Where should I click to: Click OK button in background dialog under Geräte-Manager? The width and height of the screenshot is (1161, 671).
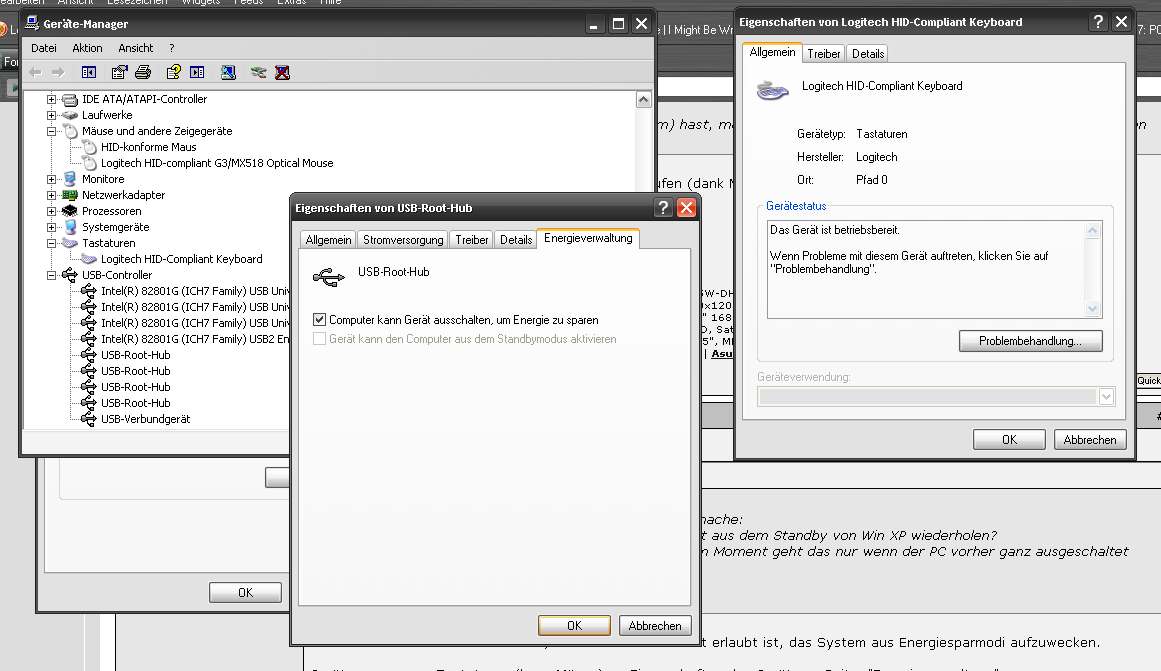pyautogui.click(x=245, y=592)
